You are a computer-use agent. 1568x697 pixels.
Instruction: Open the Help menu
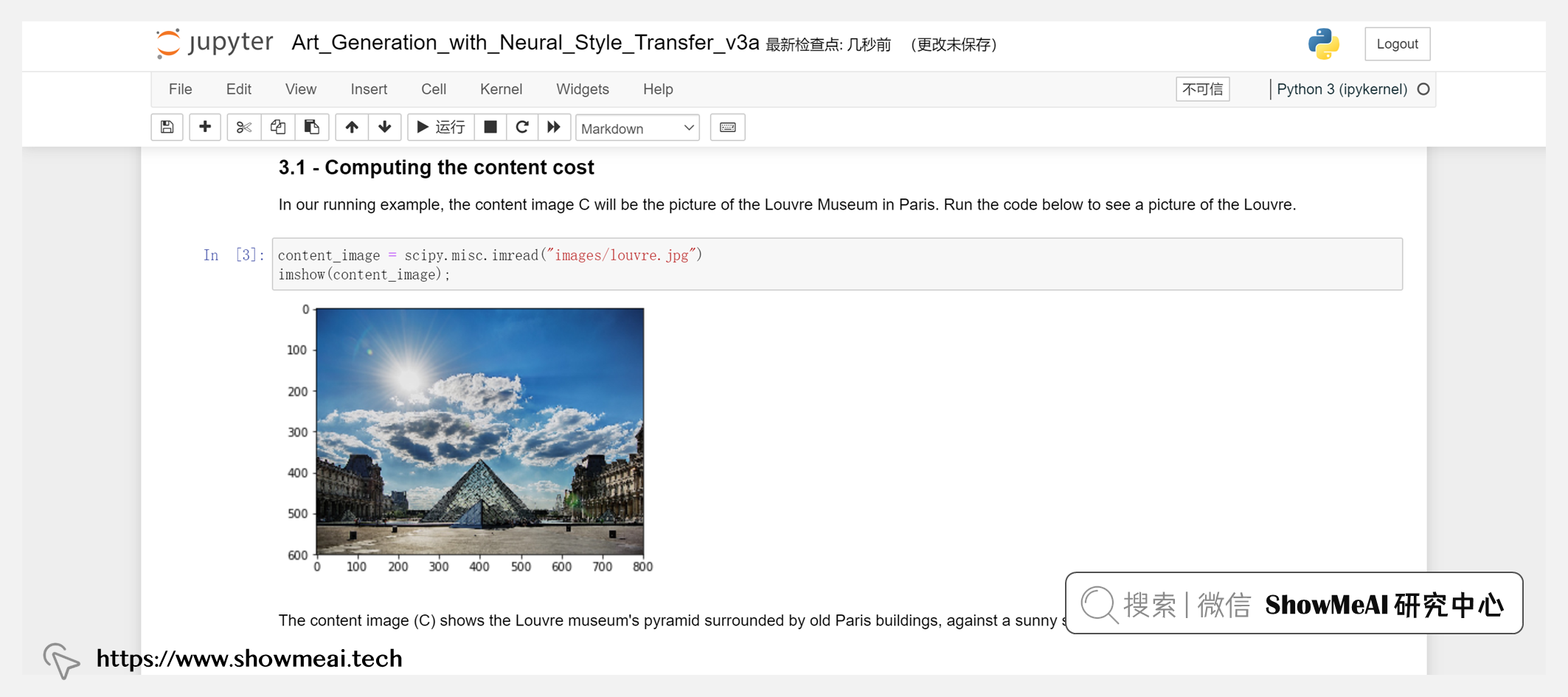point(658,89)
